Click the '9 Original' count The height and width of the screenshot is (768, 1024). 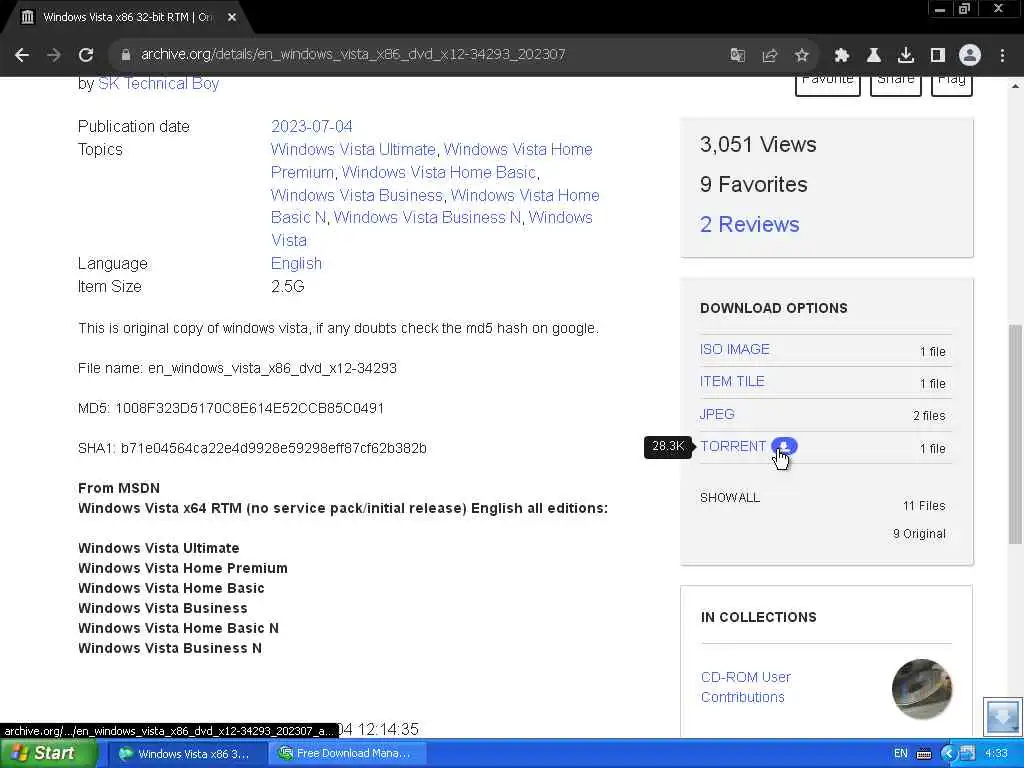(919, 534)
